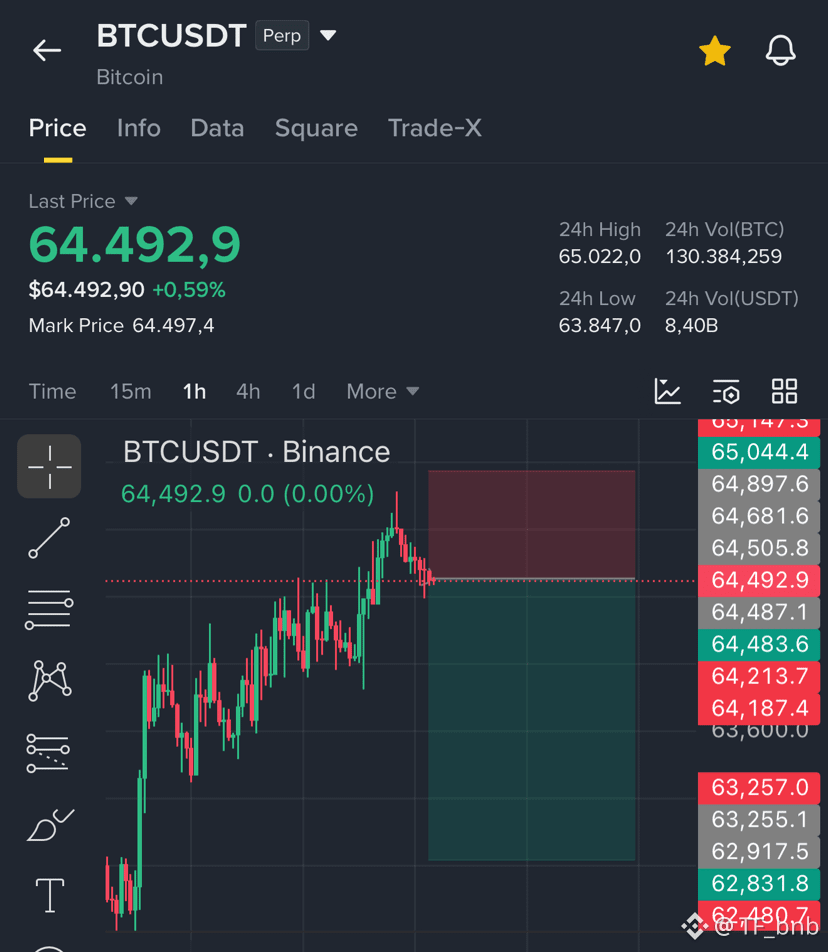Expand the BTCUSDT pair selector arrow
Viewport: 828px width, 952px height.
[328, 35]
